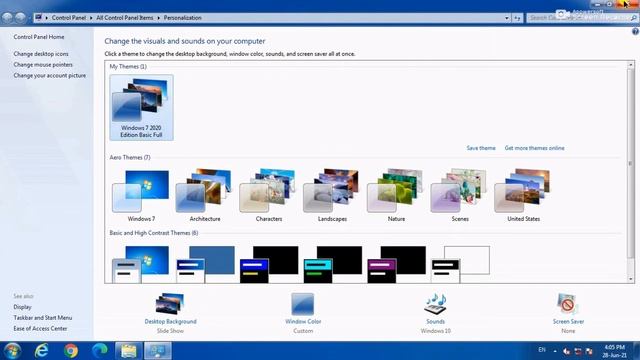Apply the Nature theme
The width and height of the screenshot is (640, 360).
click(x=396, y=196)
